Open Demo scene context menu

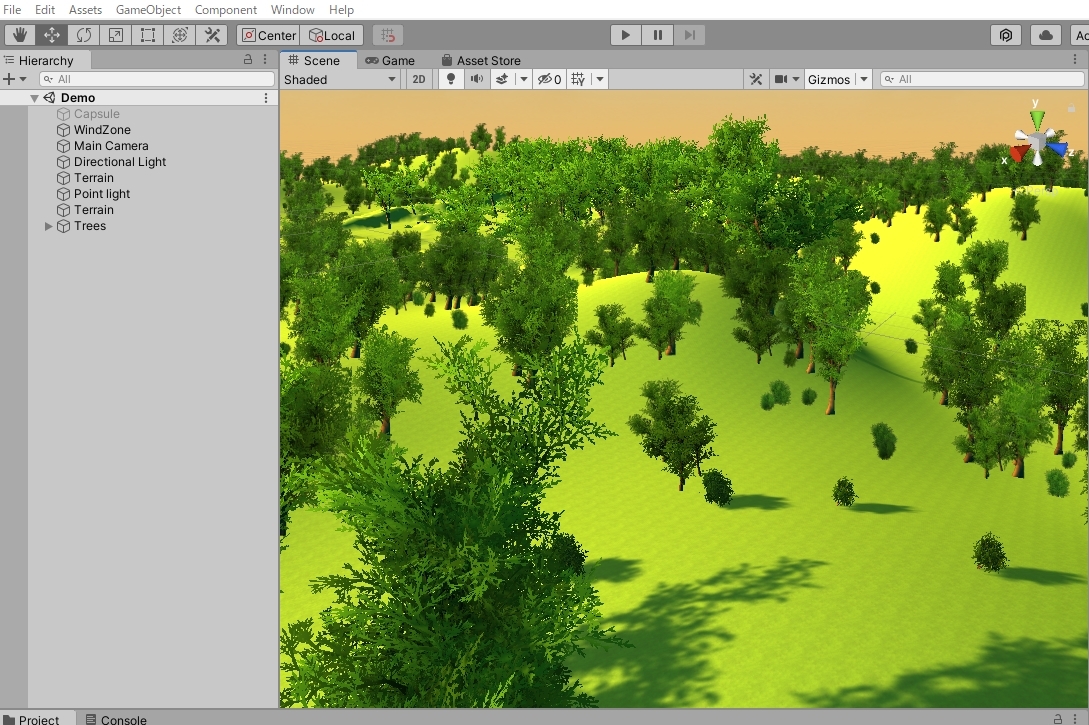265,98
